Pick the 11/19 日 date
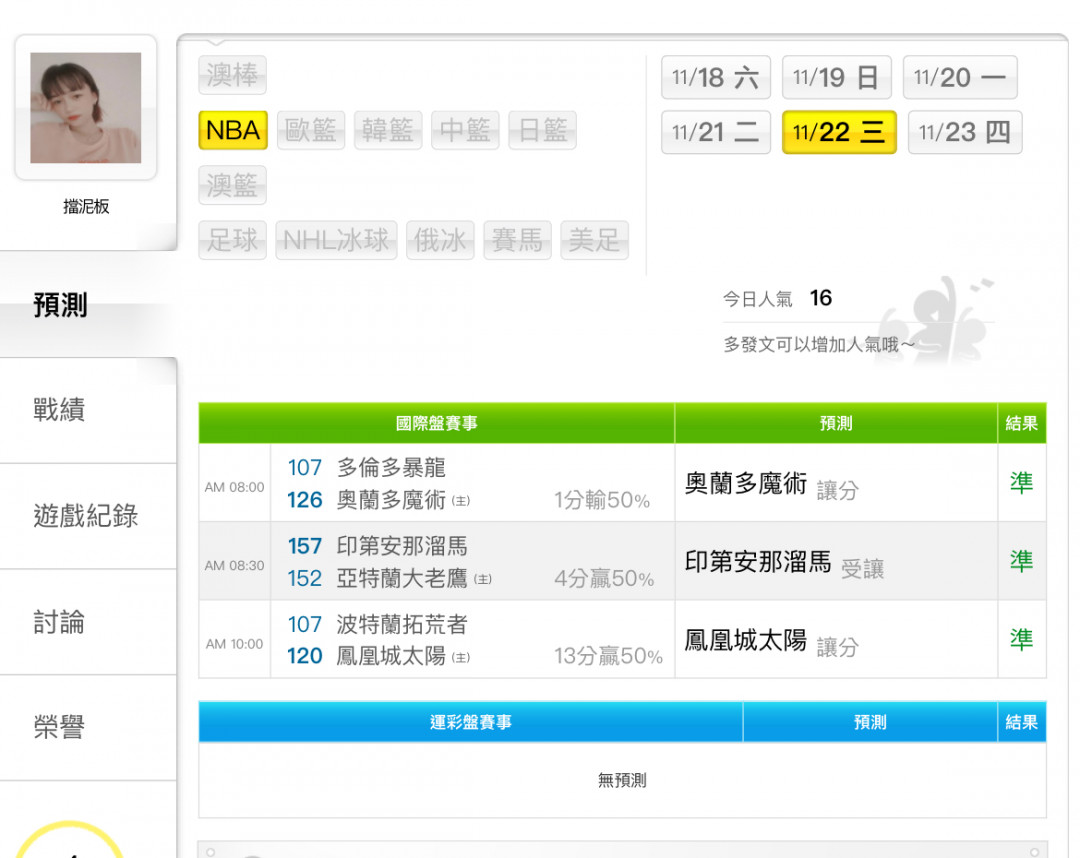Image resolution: width=1080 pixels, height=858 pixels. pos(837,77)
